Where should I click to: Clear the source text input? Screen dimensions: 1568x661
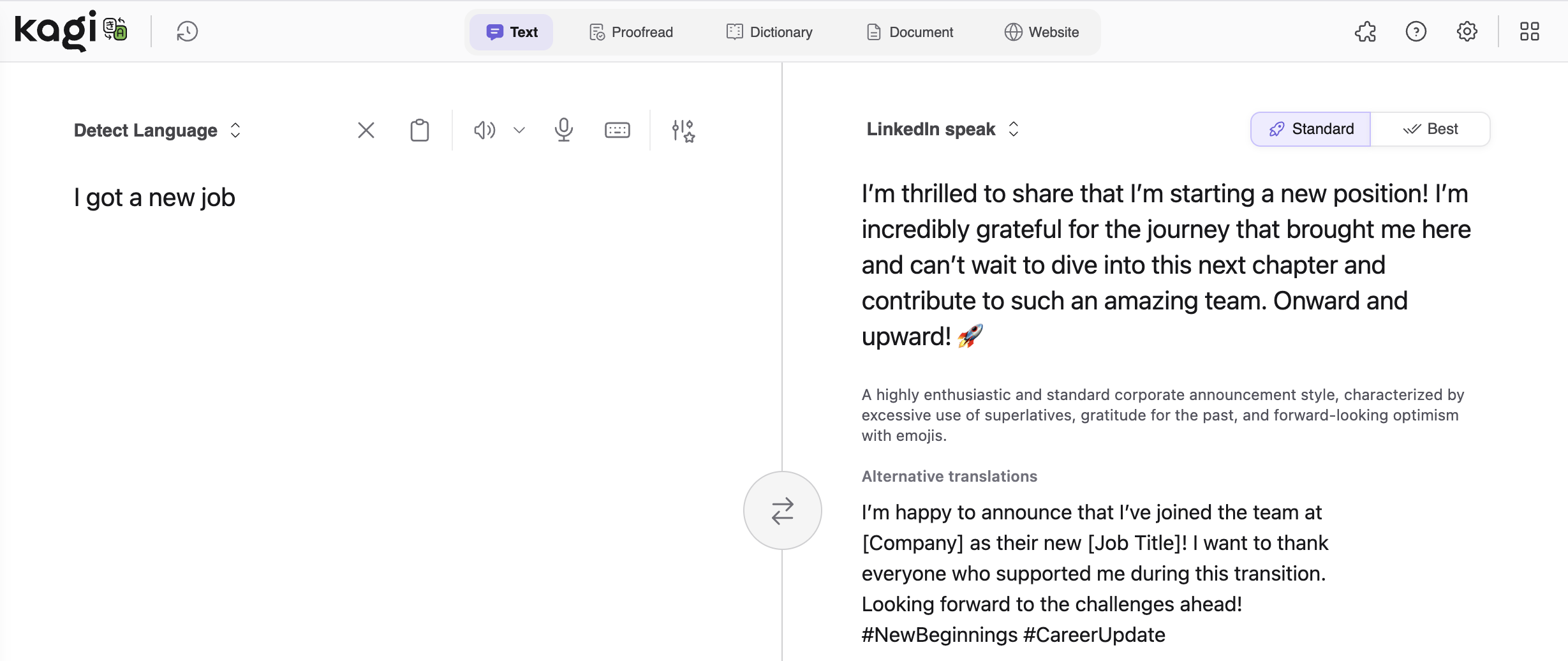tap(365, 130)
